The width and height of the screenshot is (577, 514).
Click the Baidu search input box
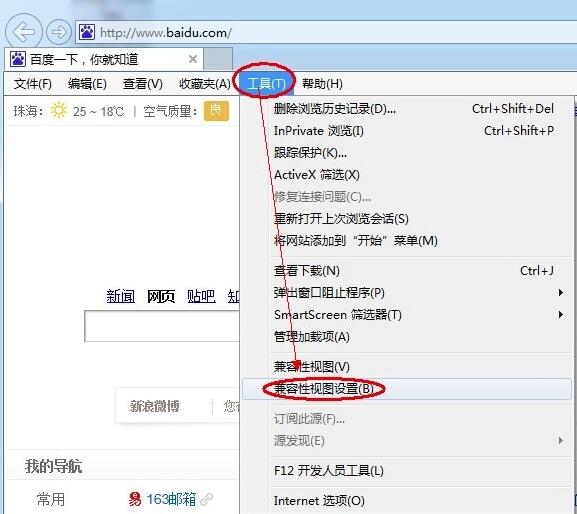(162, 326)
